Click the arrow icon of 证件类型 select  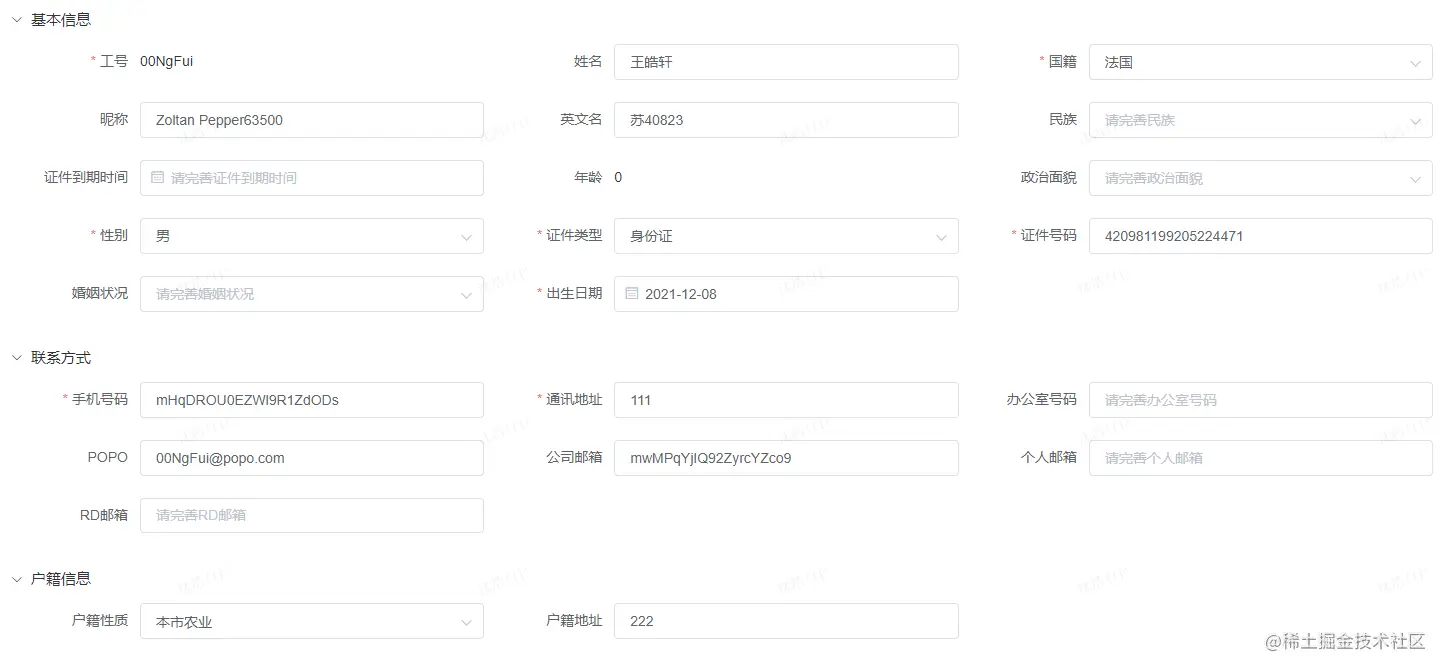(941, 237)
